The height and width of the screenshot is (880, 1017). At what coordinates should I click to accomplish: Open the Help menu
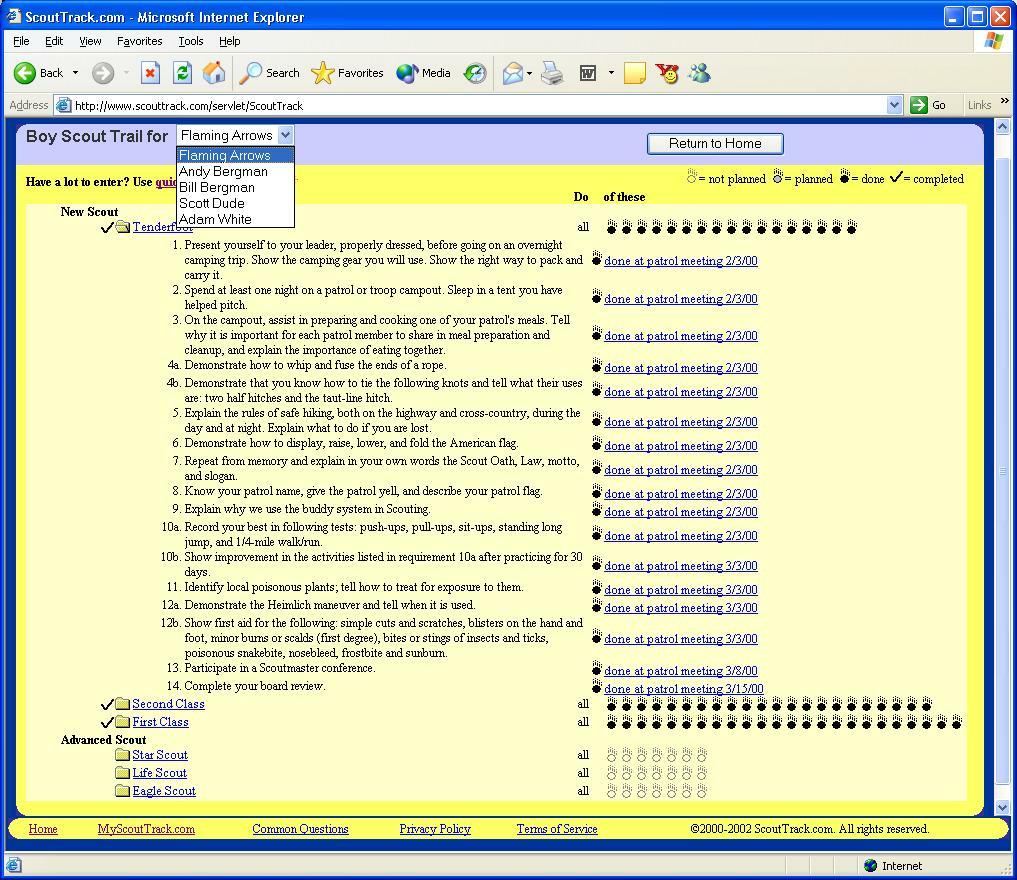(x=230, y=41)
